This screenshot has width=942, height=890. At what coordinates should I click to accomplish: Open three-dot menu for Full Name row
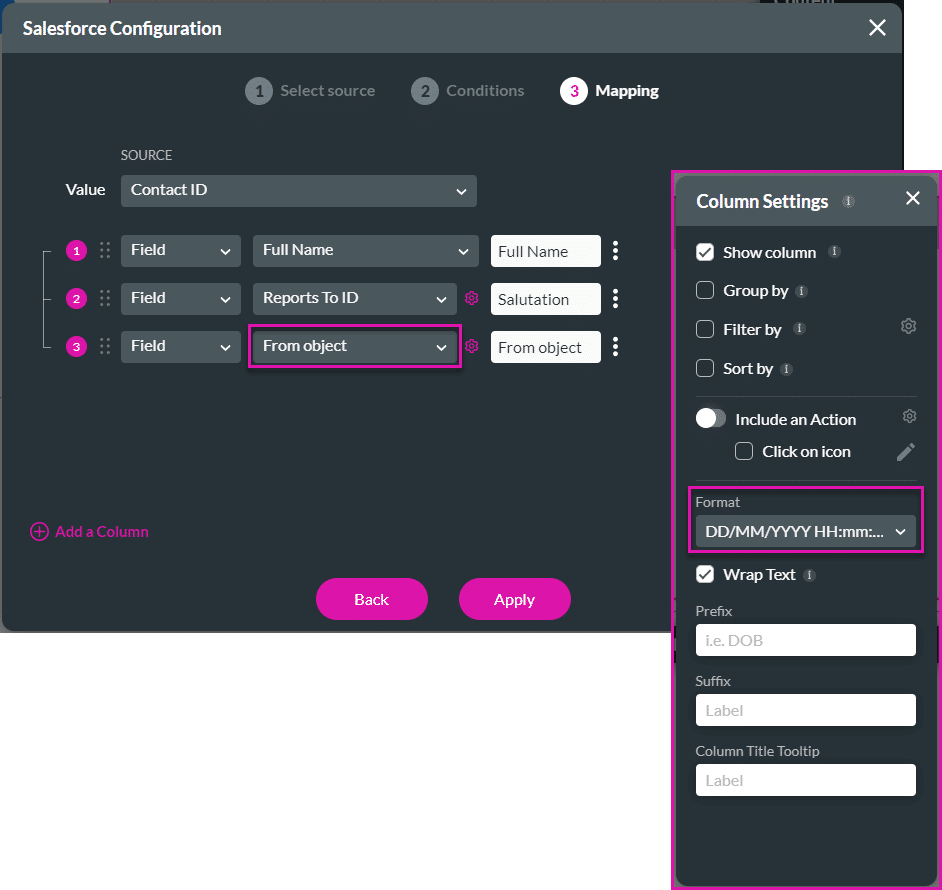(x=616, y=251)
